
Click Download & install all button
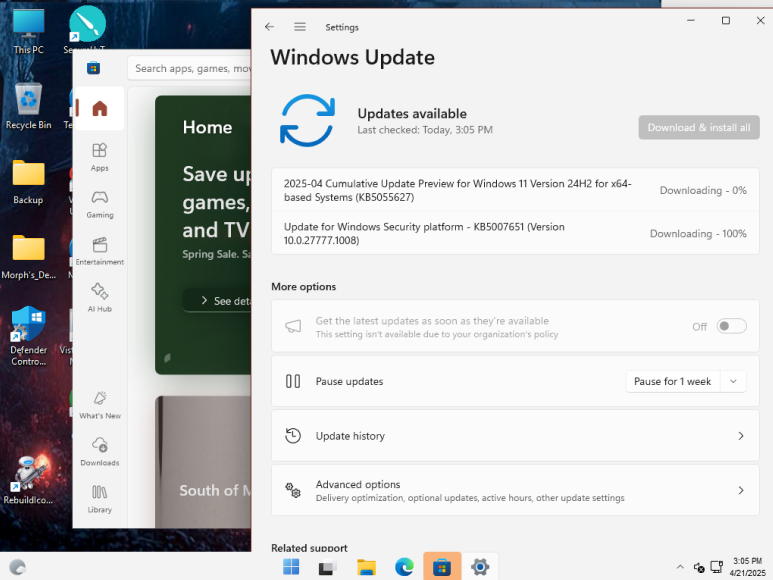(699, 128)
